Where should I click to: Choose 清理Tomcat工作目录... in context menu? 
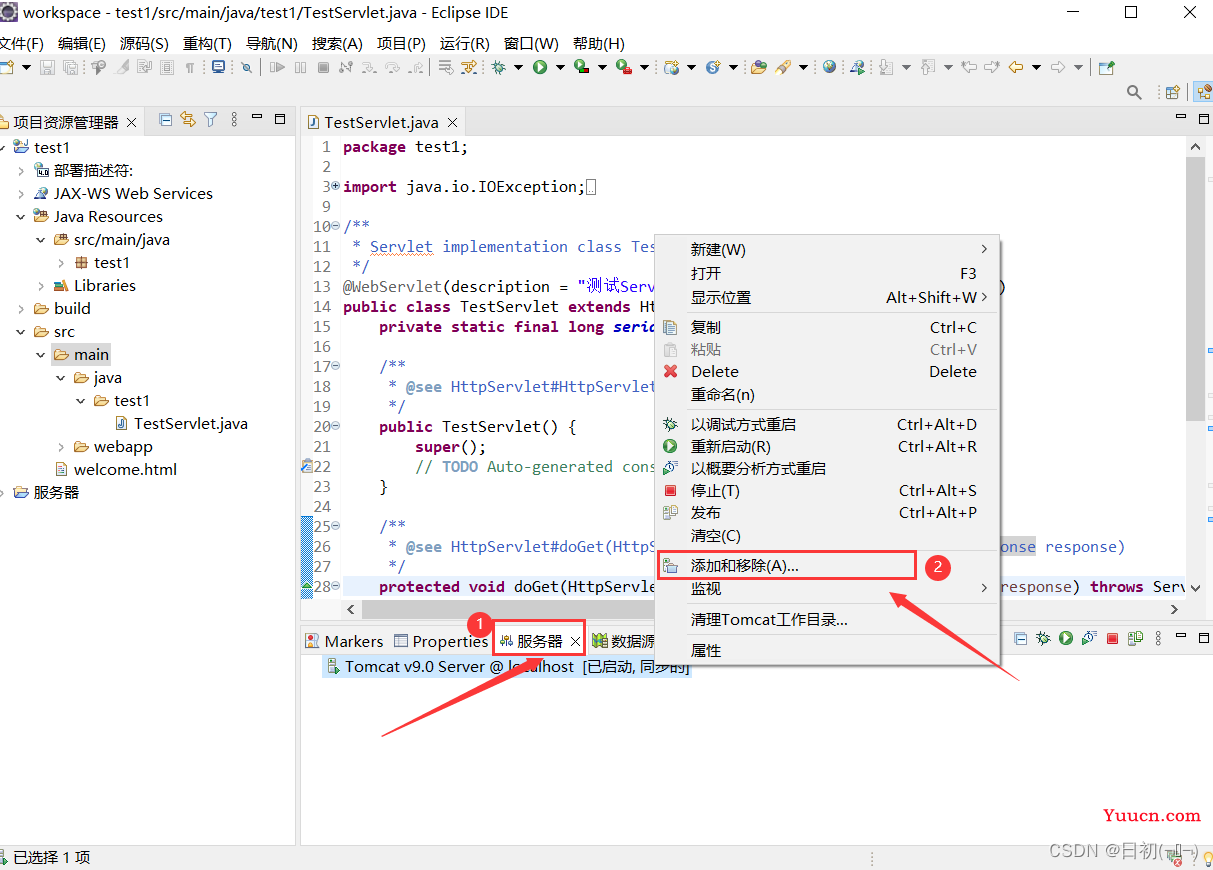coord(827,620)
